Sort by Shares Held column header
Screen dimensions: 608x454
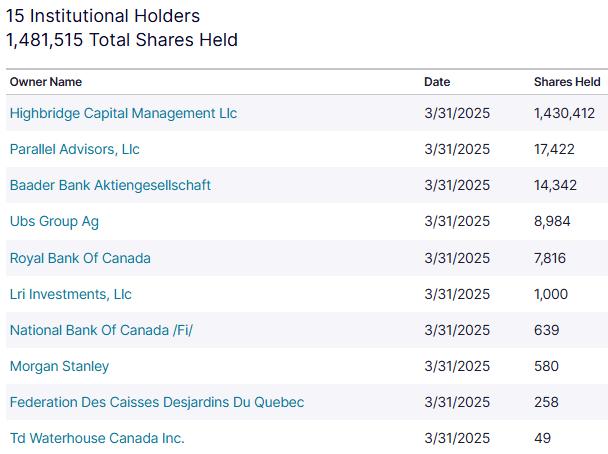tap(567, 82)
